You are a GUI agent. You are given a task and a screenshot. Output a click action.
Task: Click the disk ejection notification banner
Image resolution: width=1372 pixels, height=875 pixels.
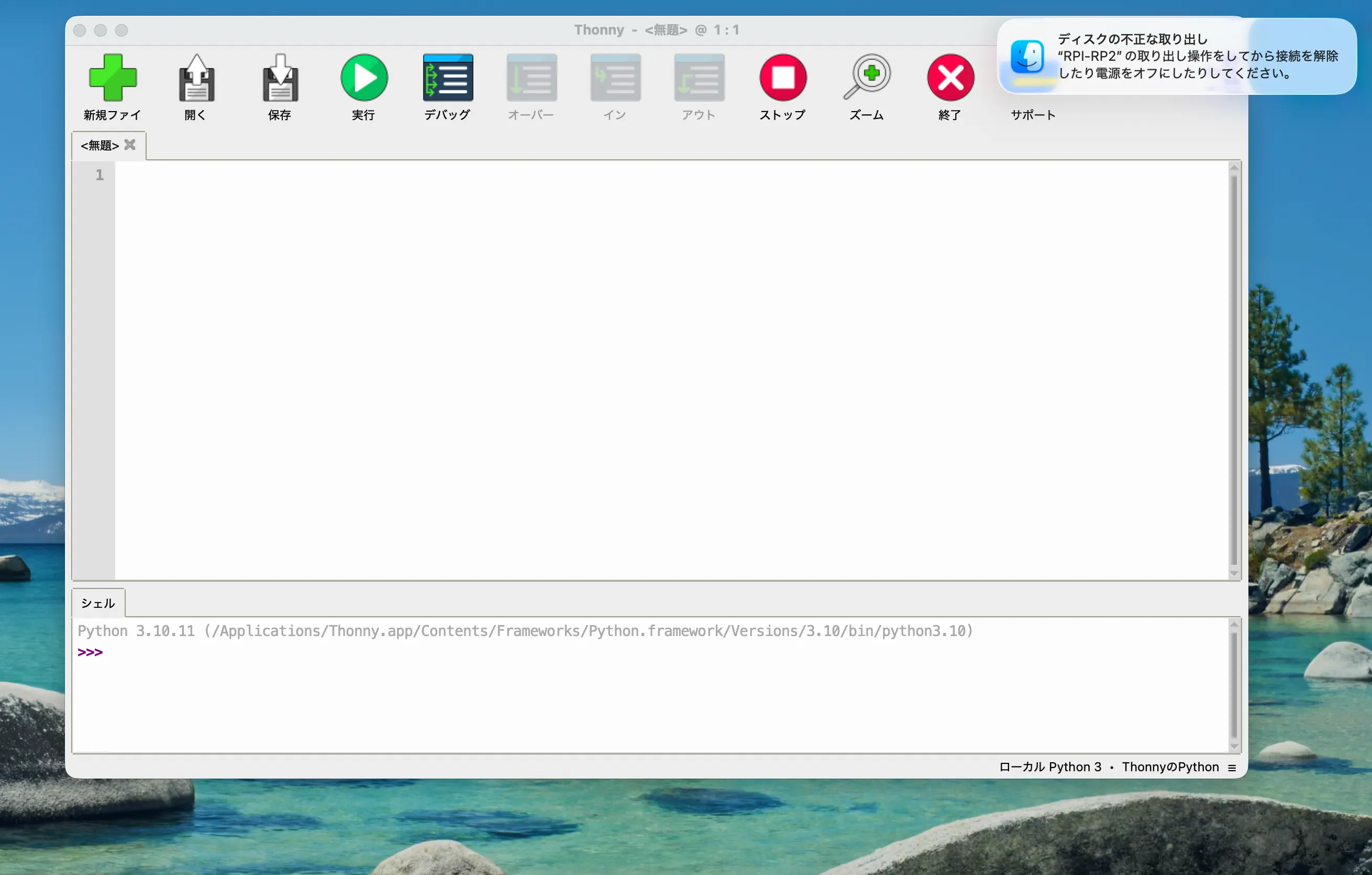pyautogui.click(x=1176, y=57)
